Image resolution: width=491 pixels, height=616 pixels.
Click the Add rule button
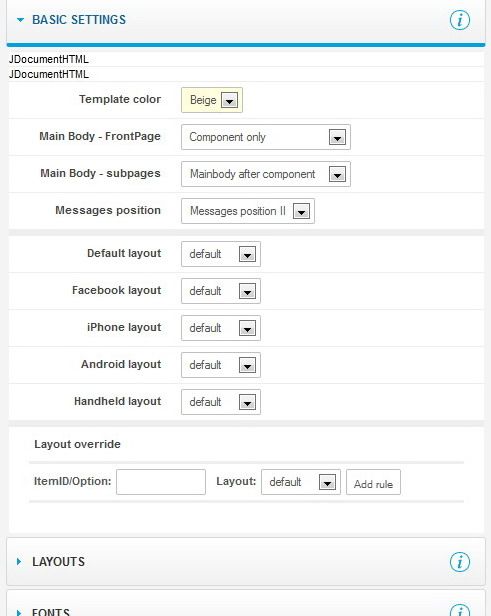[373, 482]
